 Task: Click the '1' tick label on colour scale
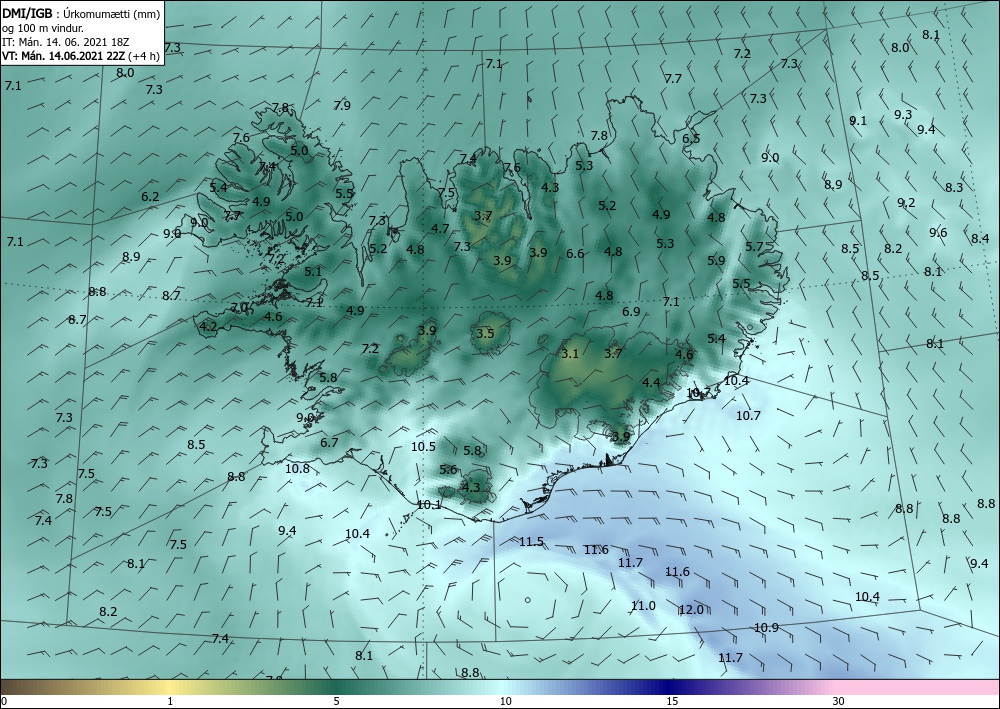coord(170,702)
